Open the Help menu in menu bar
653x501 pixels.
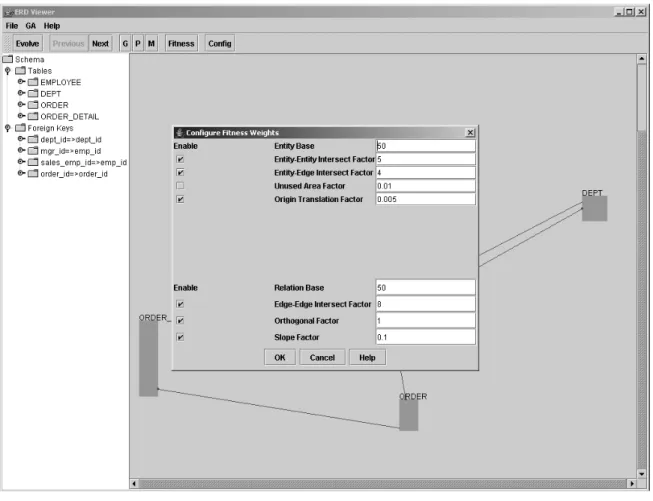(x=52, y=26)
